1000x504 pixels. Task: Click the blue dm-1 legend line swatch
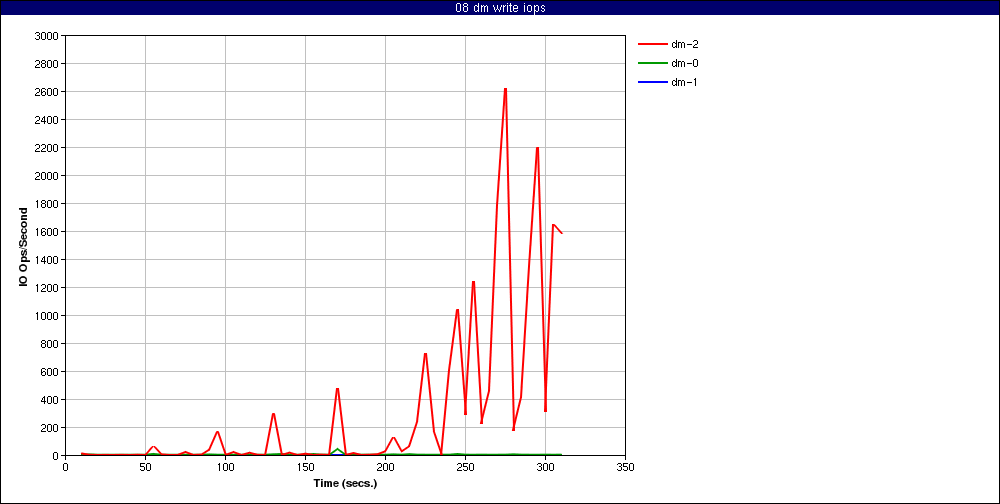coord(652,82)
